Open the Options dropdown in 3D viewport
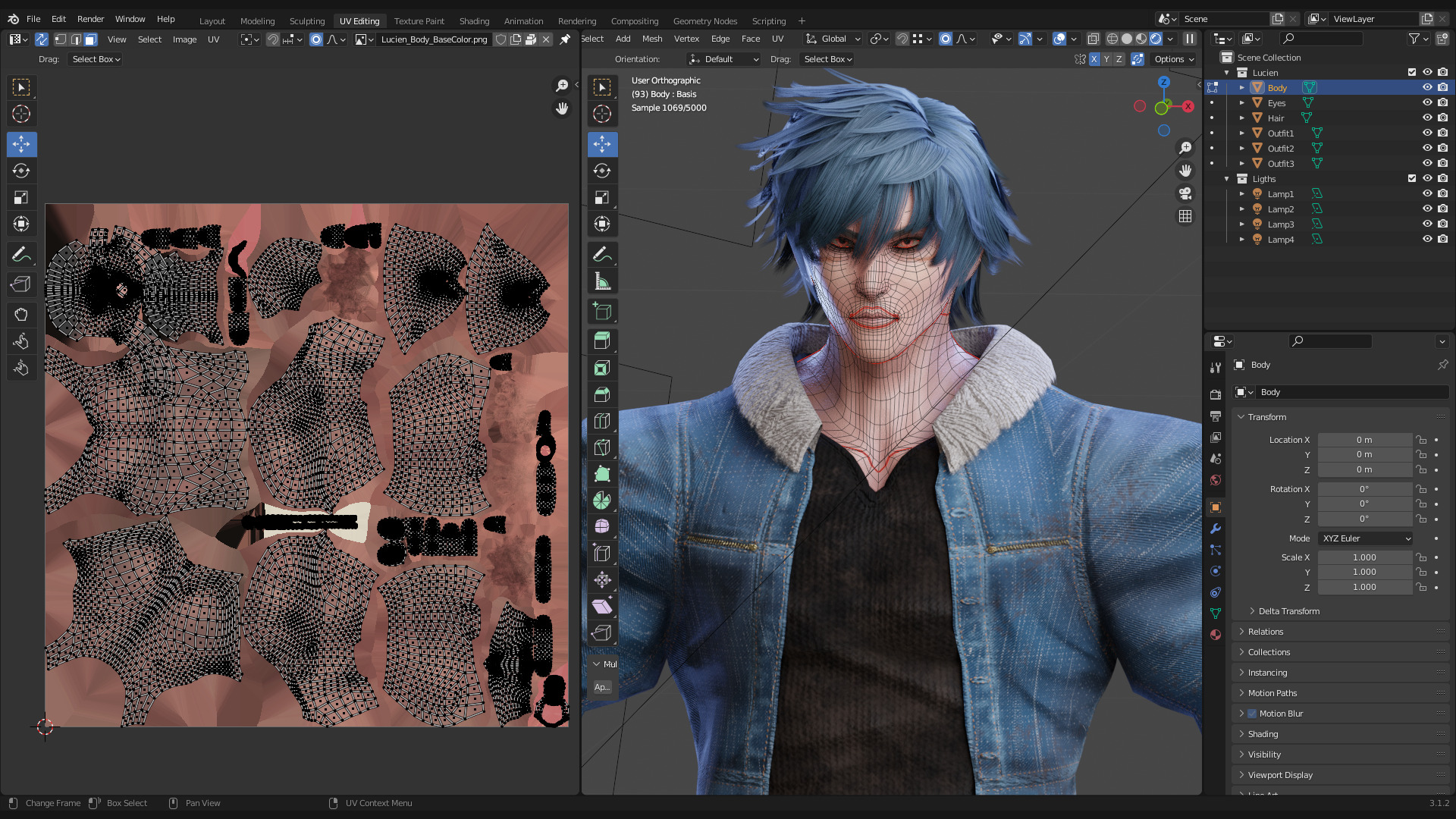This screenshot has height=819, width=1456. coord(1174,59)
